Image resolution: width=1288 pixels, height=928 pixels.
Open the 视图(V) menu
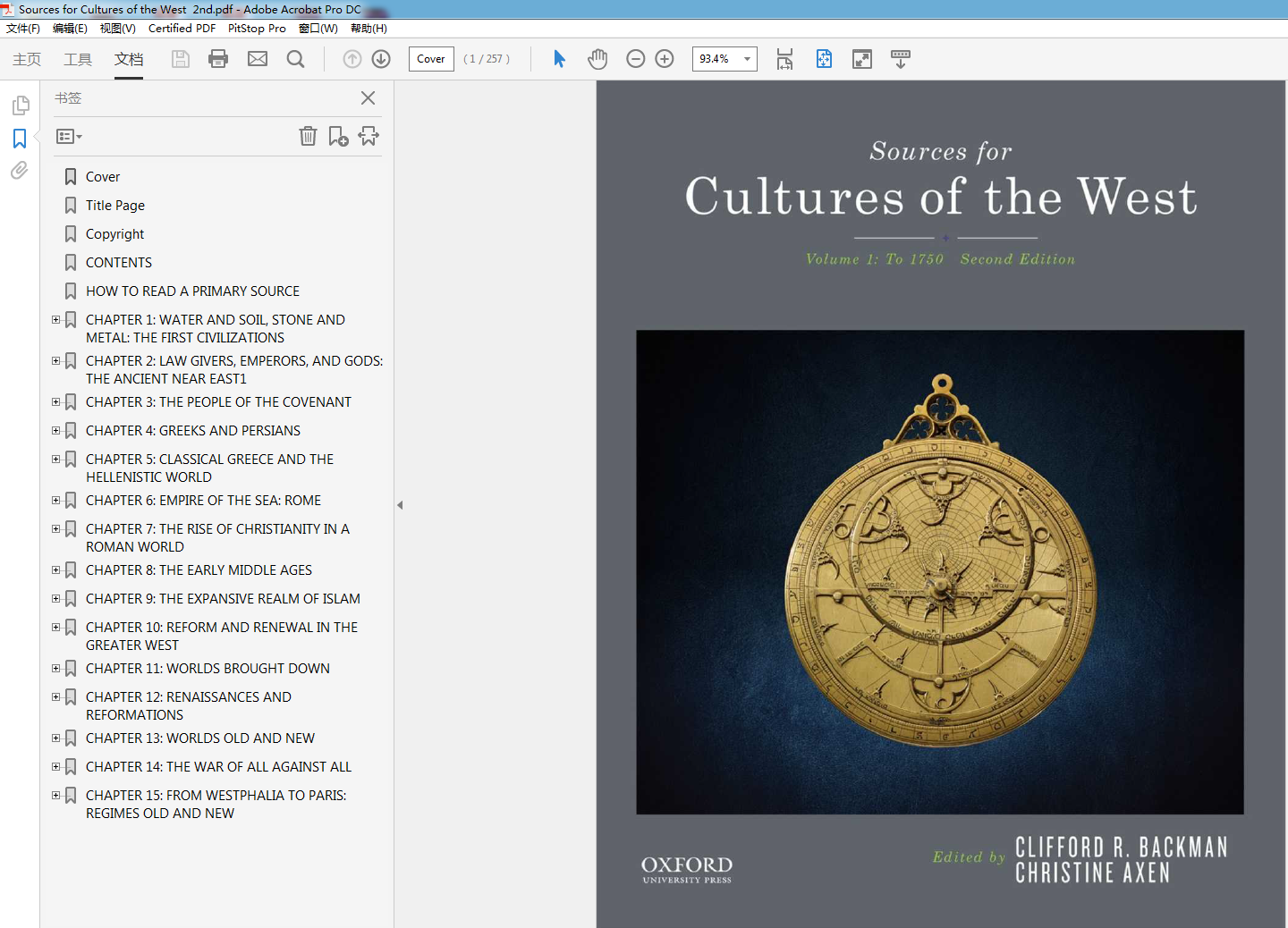click(118, 29)
